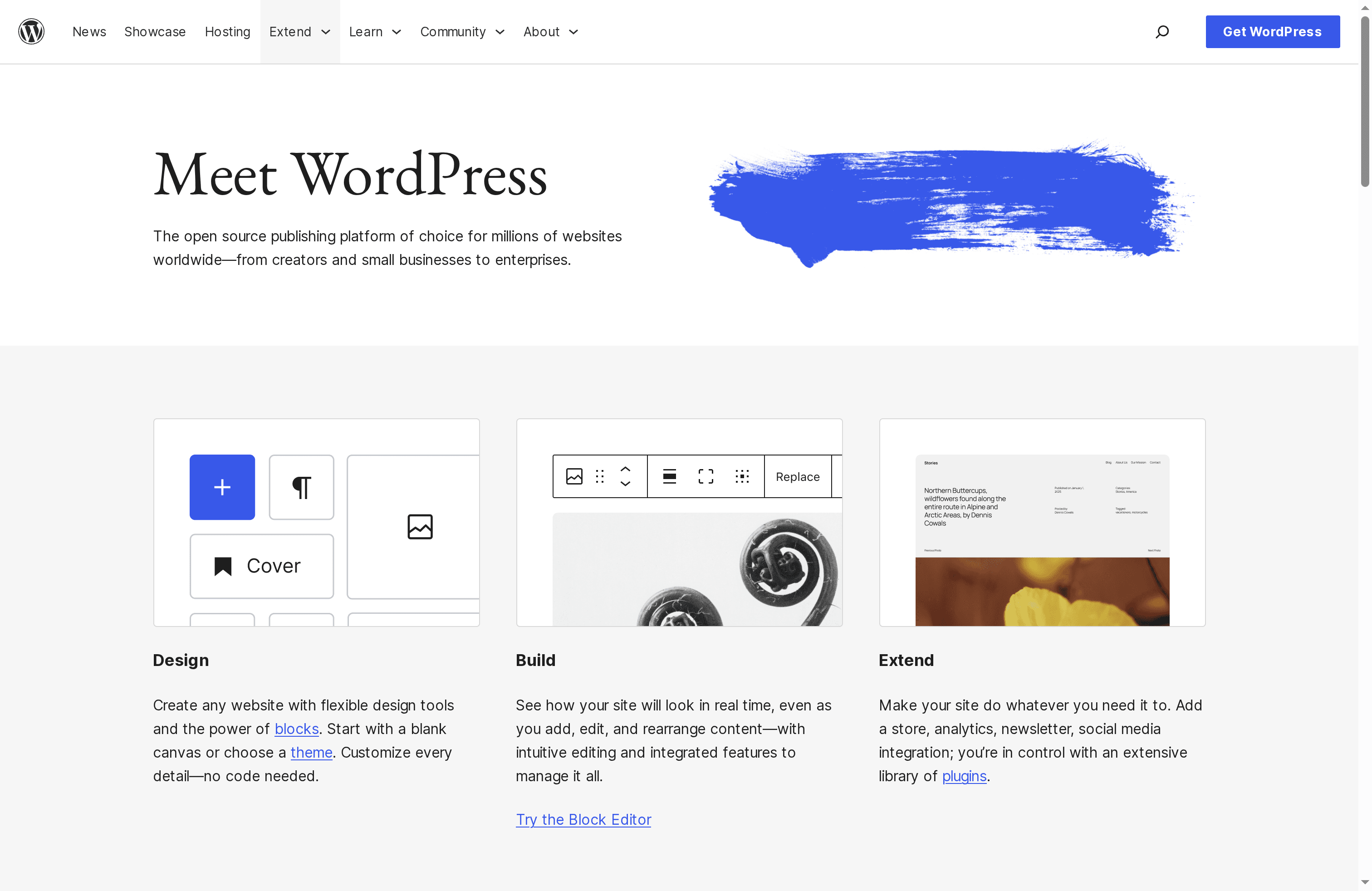The height and width of the screenshot is (891, 1372).
Task: Click the blue add block plus icon
Action: [222, 487]
